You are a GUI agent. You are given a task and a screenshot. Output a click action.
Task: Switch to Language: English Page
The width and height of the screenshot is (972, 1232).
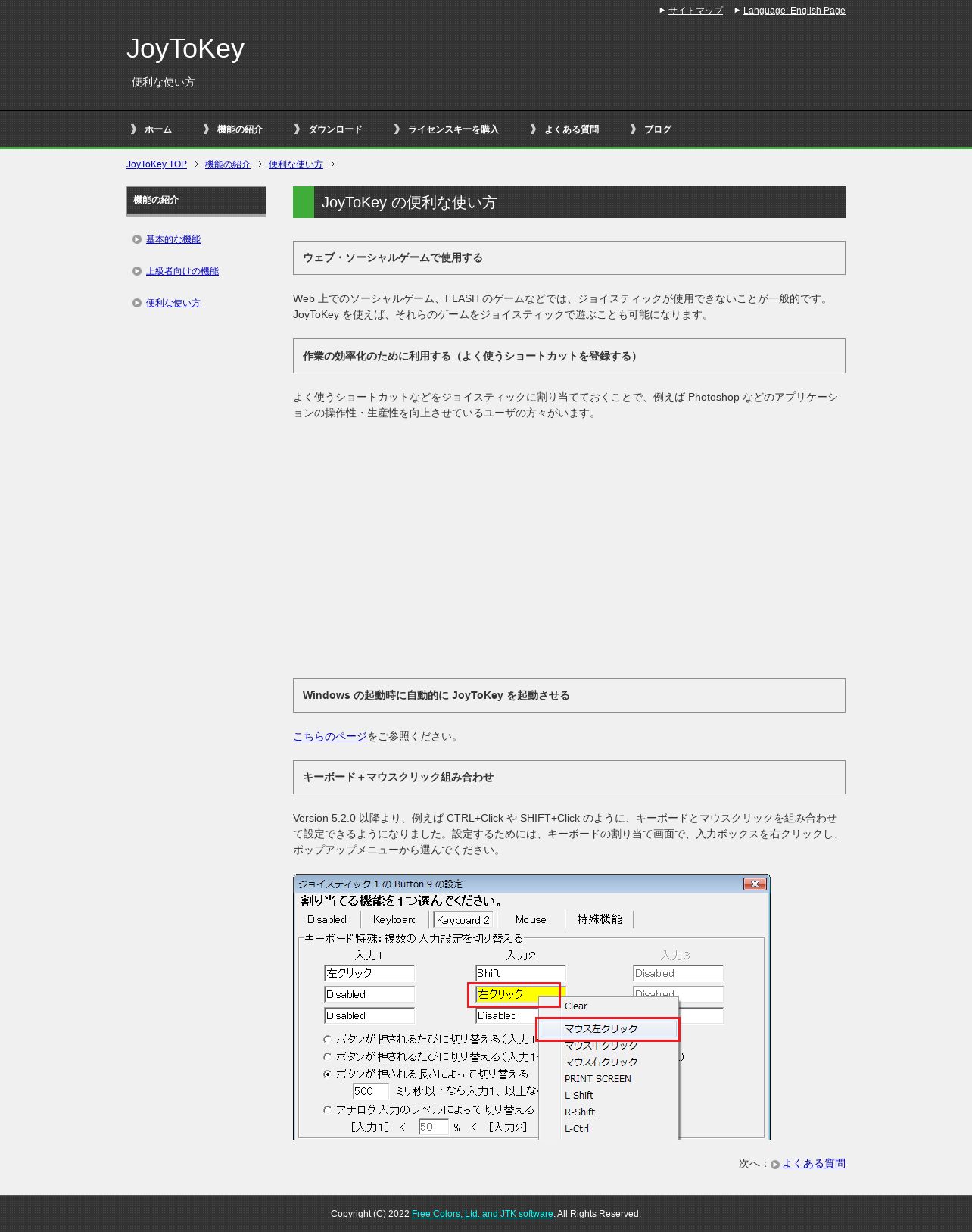click(x=794, y=11)
